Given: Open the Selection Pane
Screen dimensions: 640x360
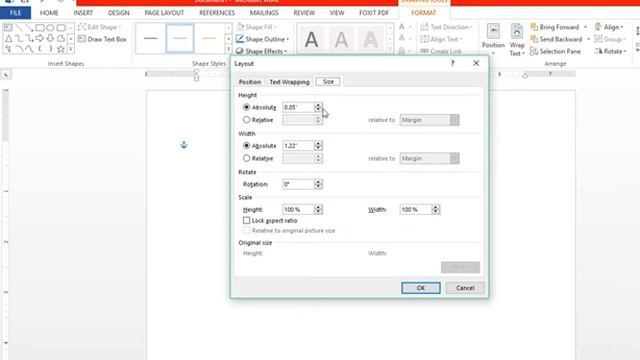Looking at the screenshot, I should tap(555, 51).
